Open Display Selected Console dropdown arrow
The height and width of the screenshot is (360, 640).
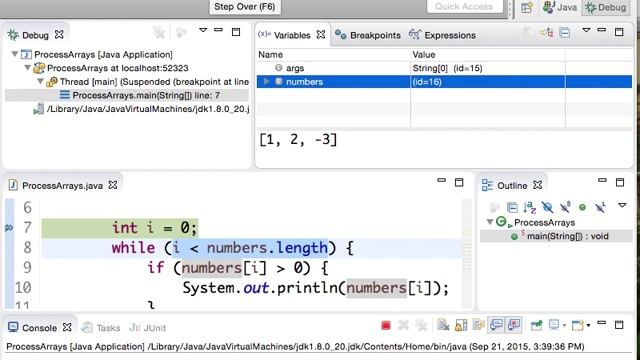coord(564,326)
